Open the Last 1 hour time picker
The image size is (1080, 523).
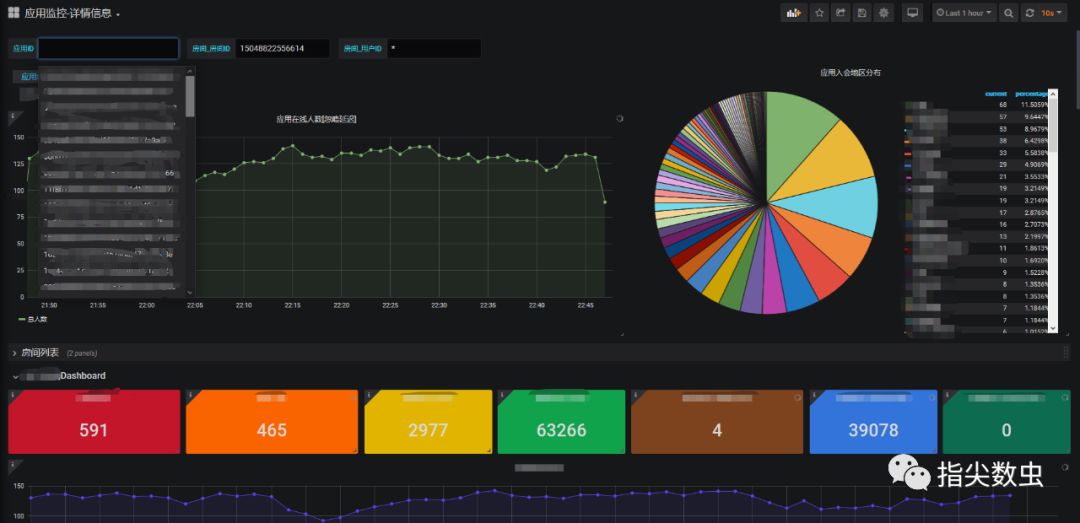pyautogui.click(x=964, y=13)
